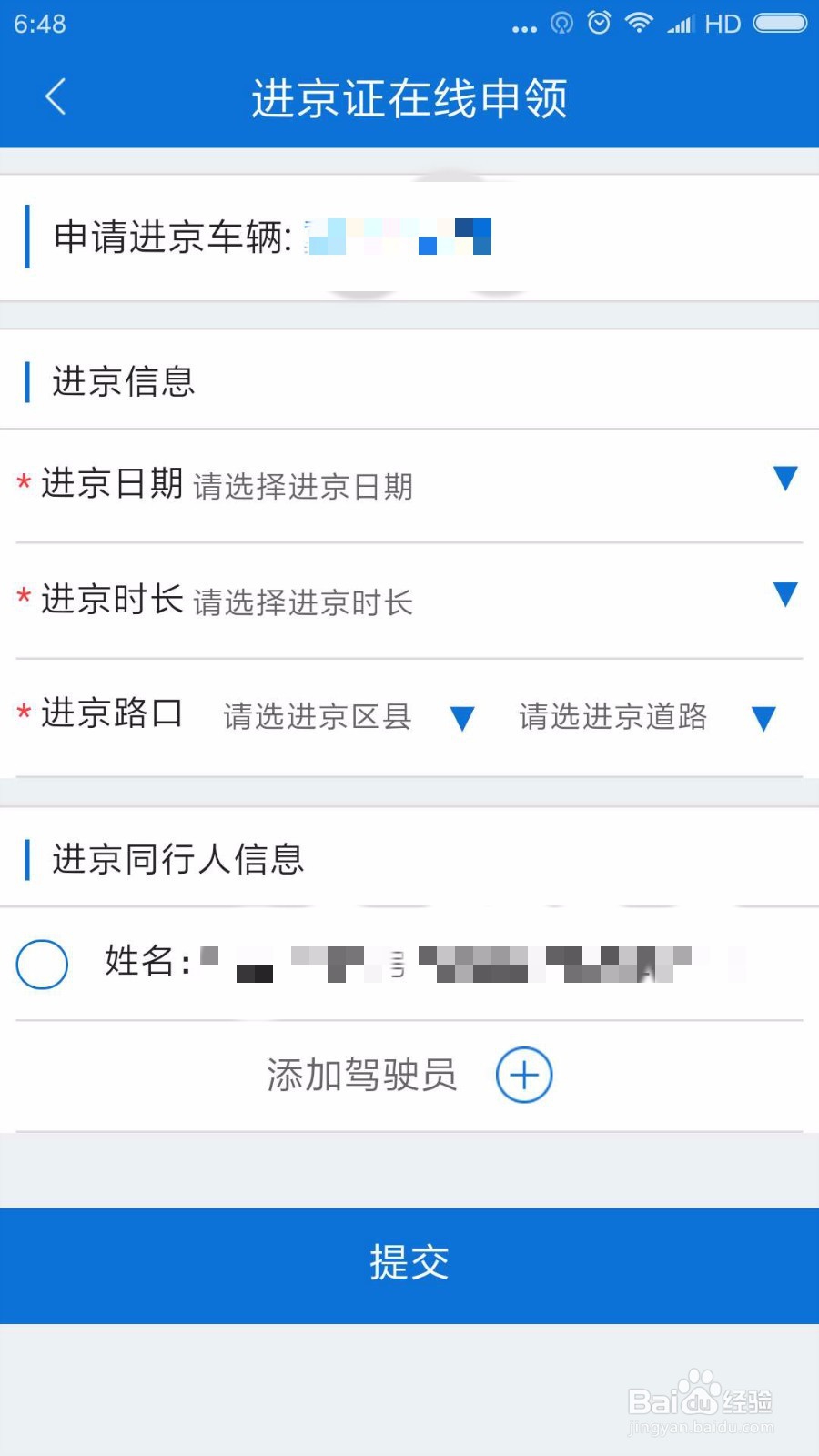This screenshot has height=1456, width=819.
Task: Open the 进京日期 dropdown arrow
Action: (784, 479)
